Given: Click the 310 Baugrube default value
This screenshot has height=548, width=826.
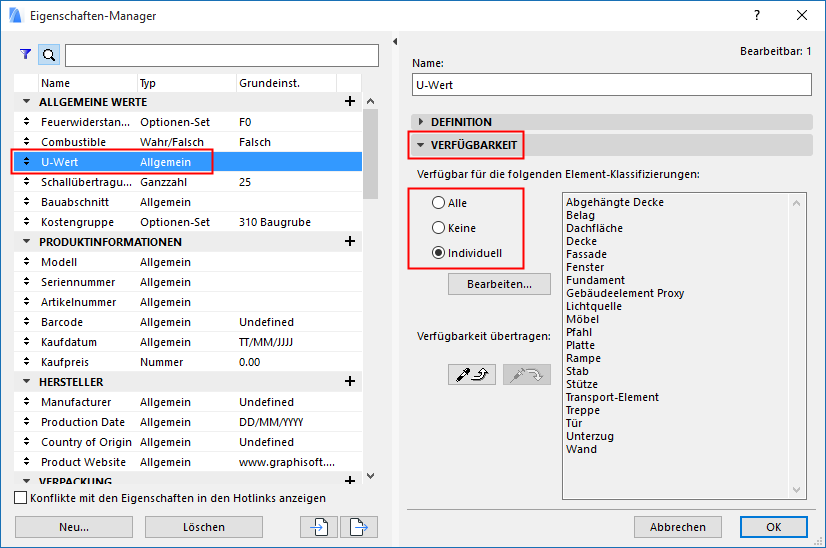Looking at the screenshot, I should coord(274,222).
